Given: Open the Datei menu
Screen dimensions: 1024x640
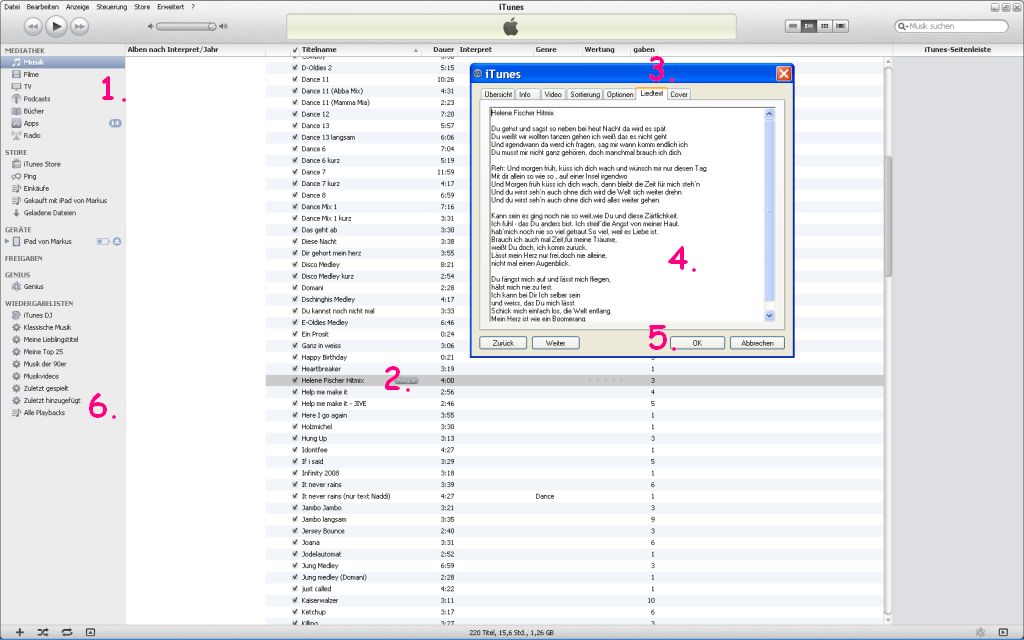Looking at the screenshot, I should click(x=12, y=7).
